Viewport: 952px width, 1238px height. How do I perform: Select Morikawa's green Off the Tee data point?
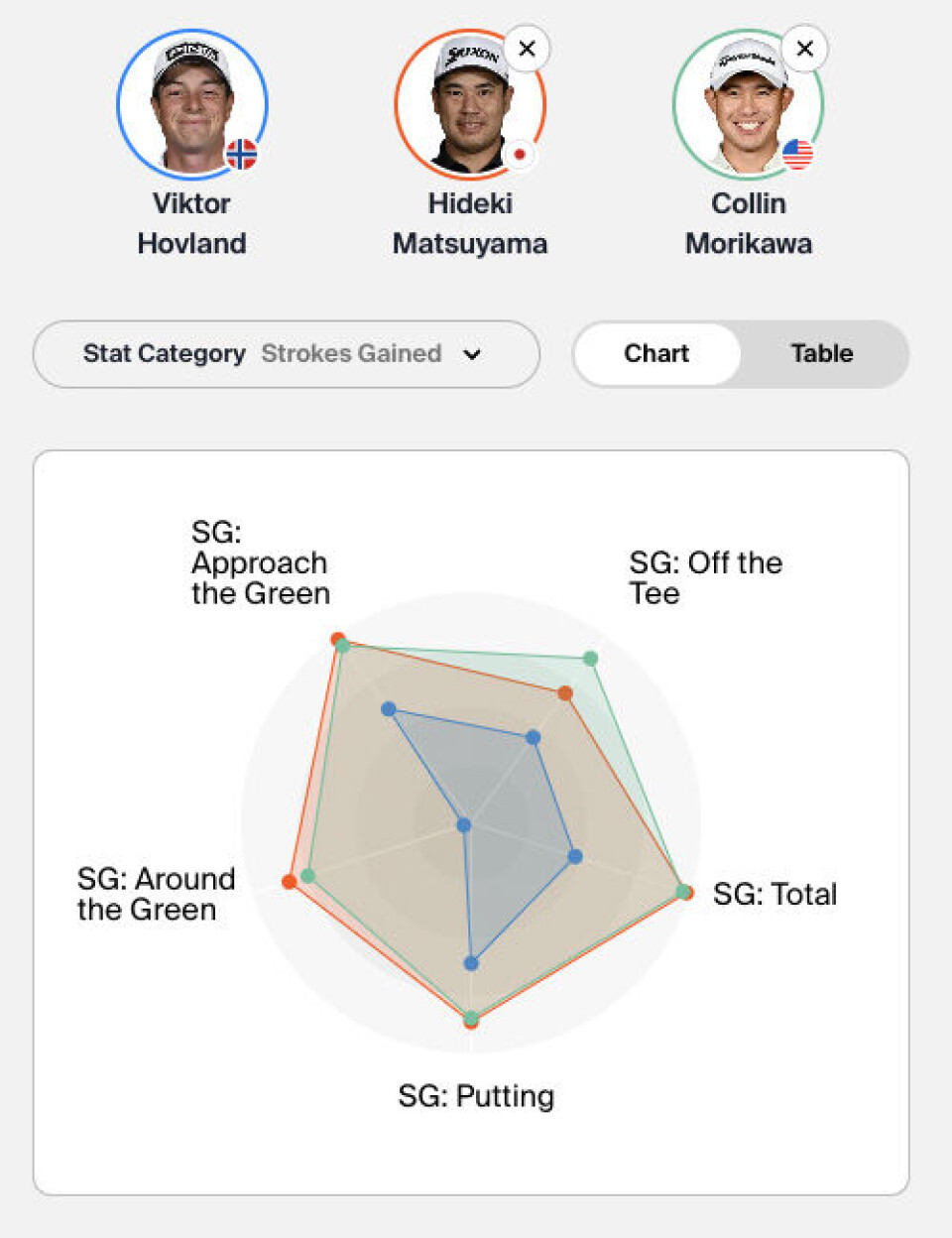point(590,659)
